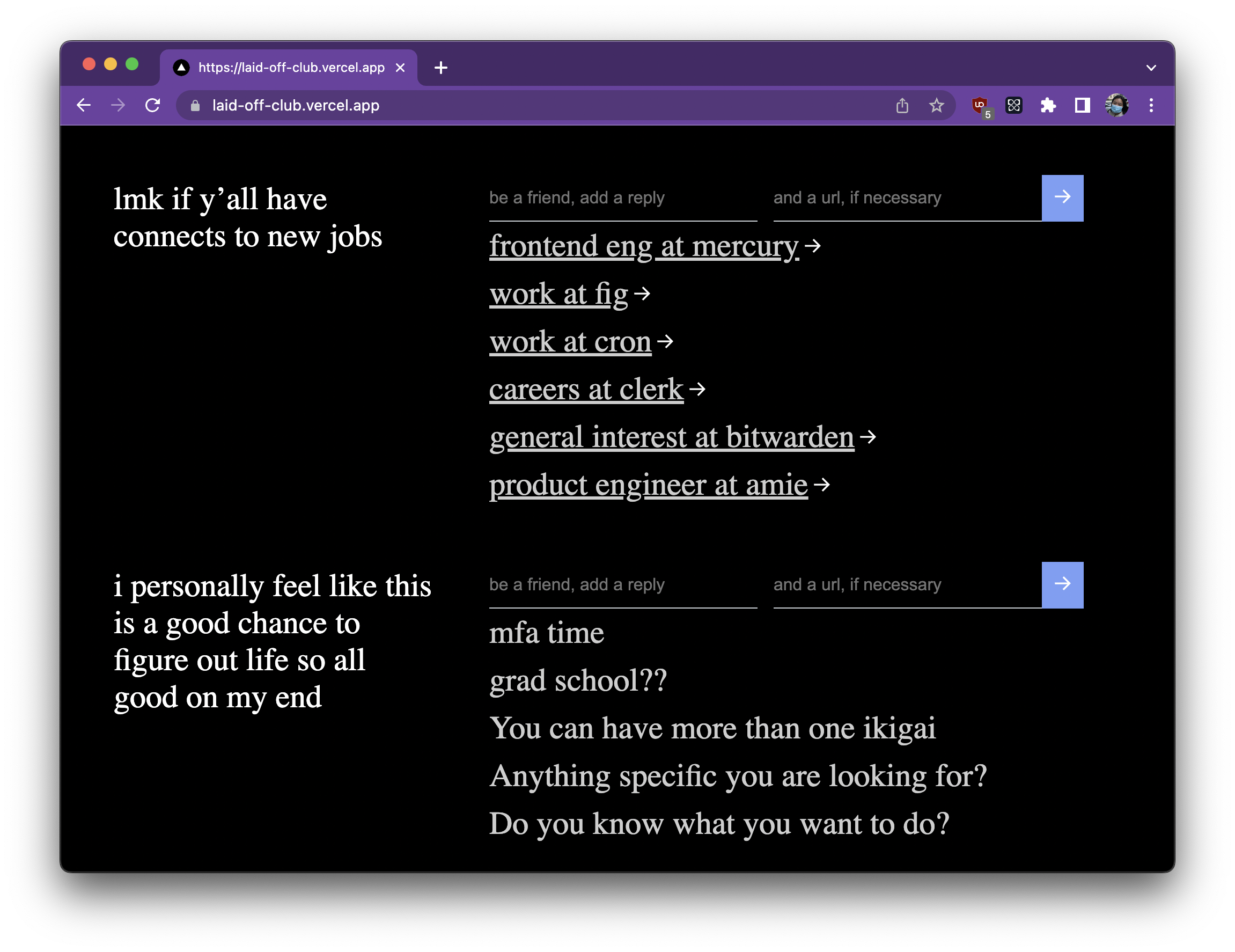This screenshot has width=1235, height=952.
Task: Open the share page icon in the address bar
Action: (x=902, y=105)
